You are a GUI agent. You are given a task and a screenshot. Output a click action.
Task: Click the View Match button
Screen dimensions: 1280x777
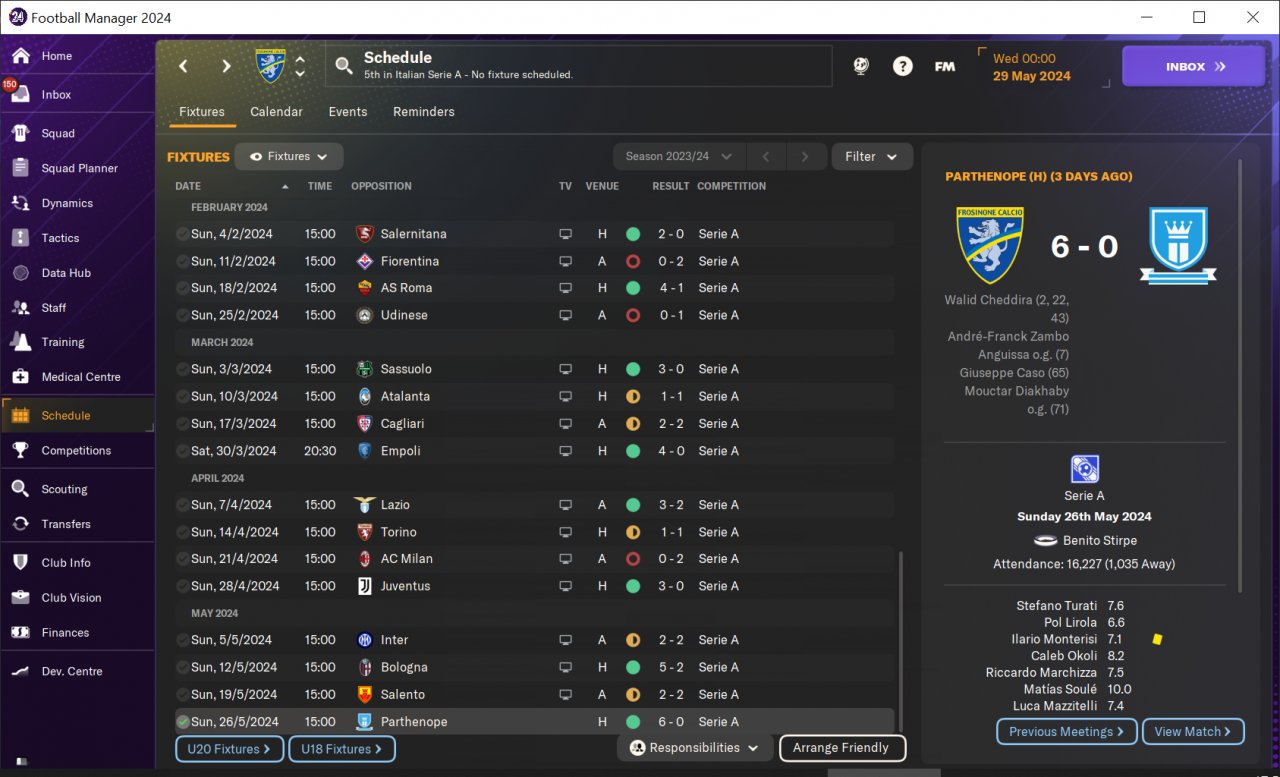pyautogui.click(x=1194, y=732)
